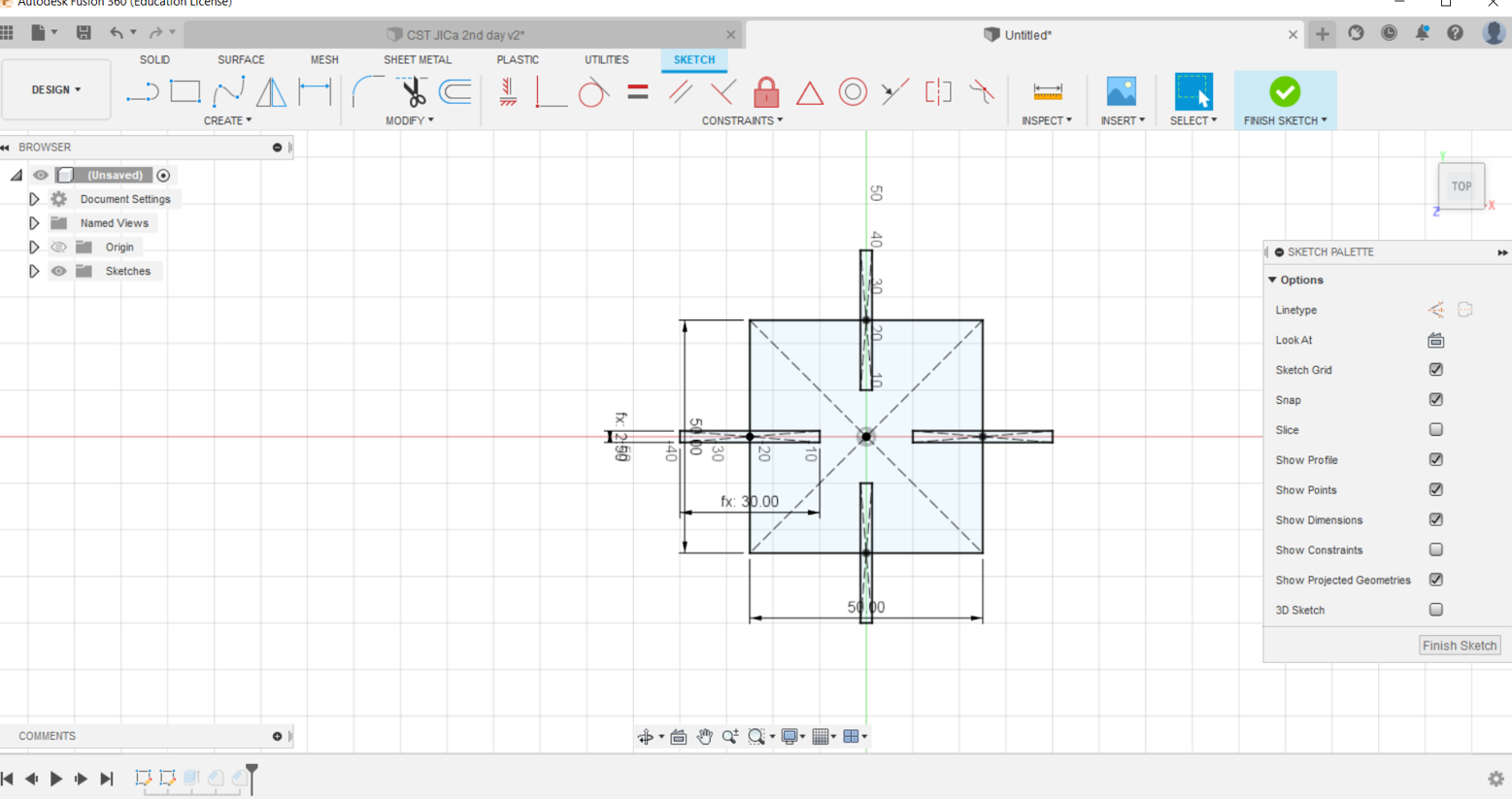Click the Insert image icon
Viewport: 1512px width, 799px height.
pyautogui.click(x=1122, y=92)
